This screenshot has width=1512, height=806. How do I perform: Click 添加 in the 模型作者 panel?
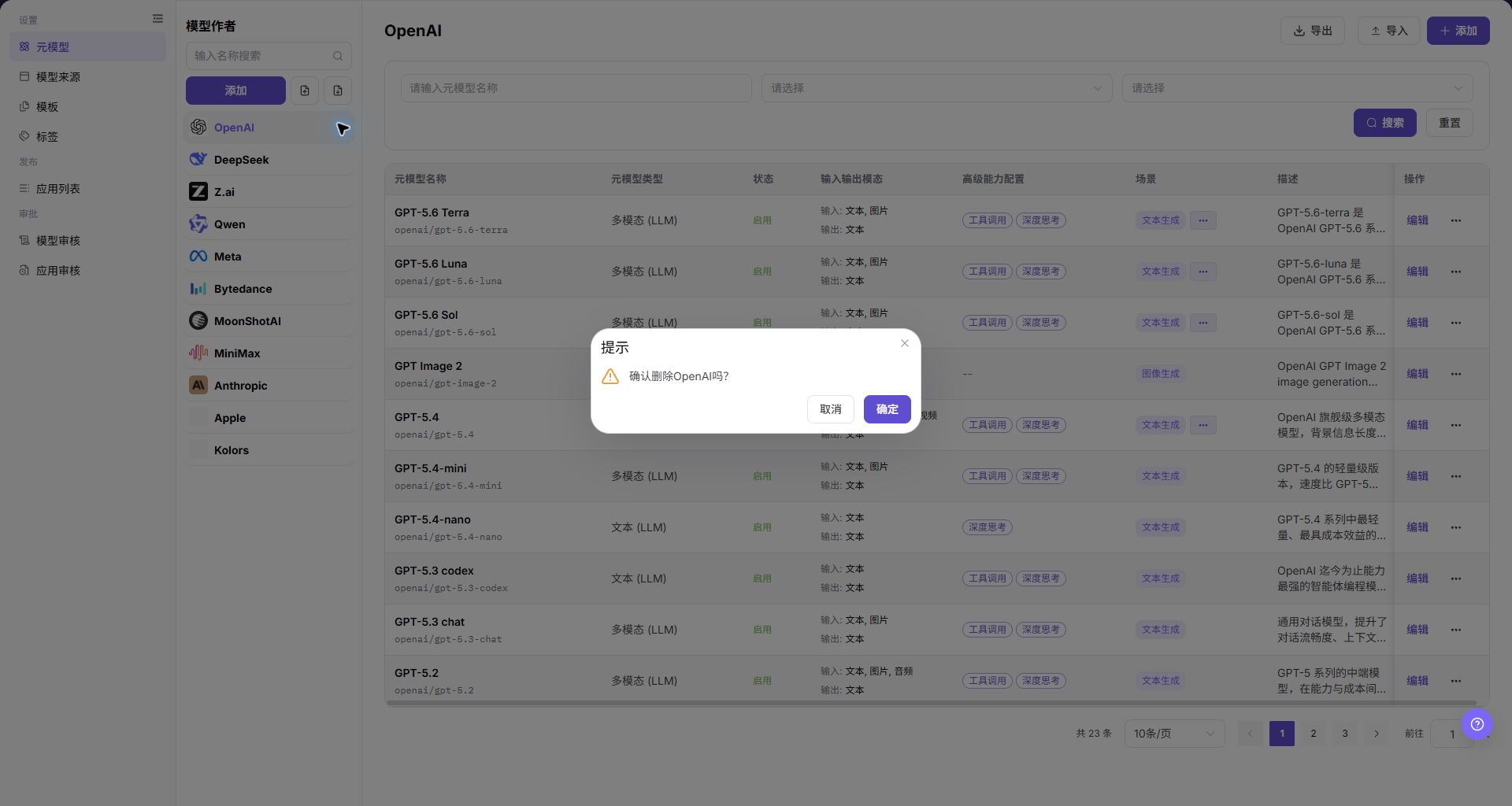click(235, 91)
